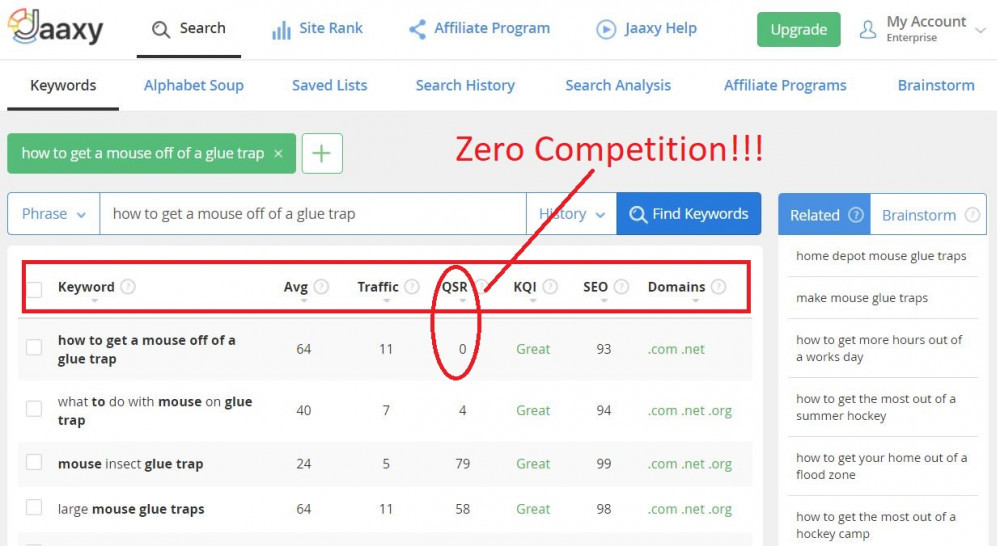Toggle the select-all checkbox in table header
Screen dimensions: 997x546
[x=34, y=290]
